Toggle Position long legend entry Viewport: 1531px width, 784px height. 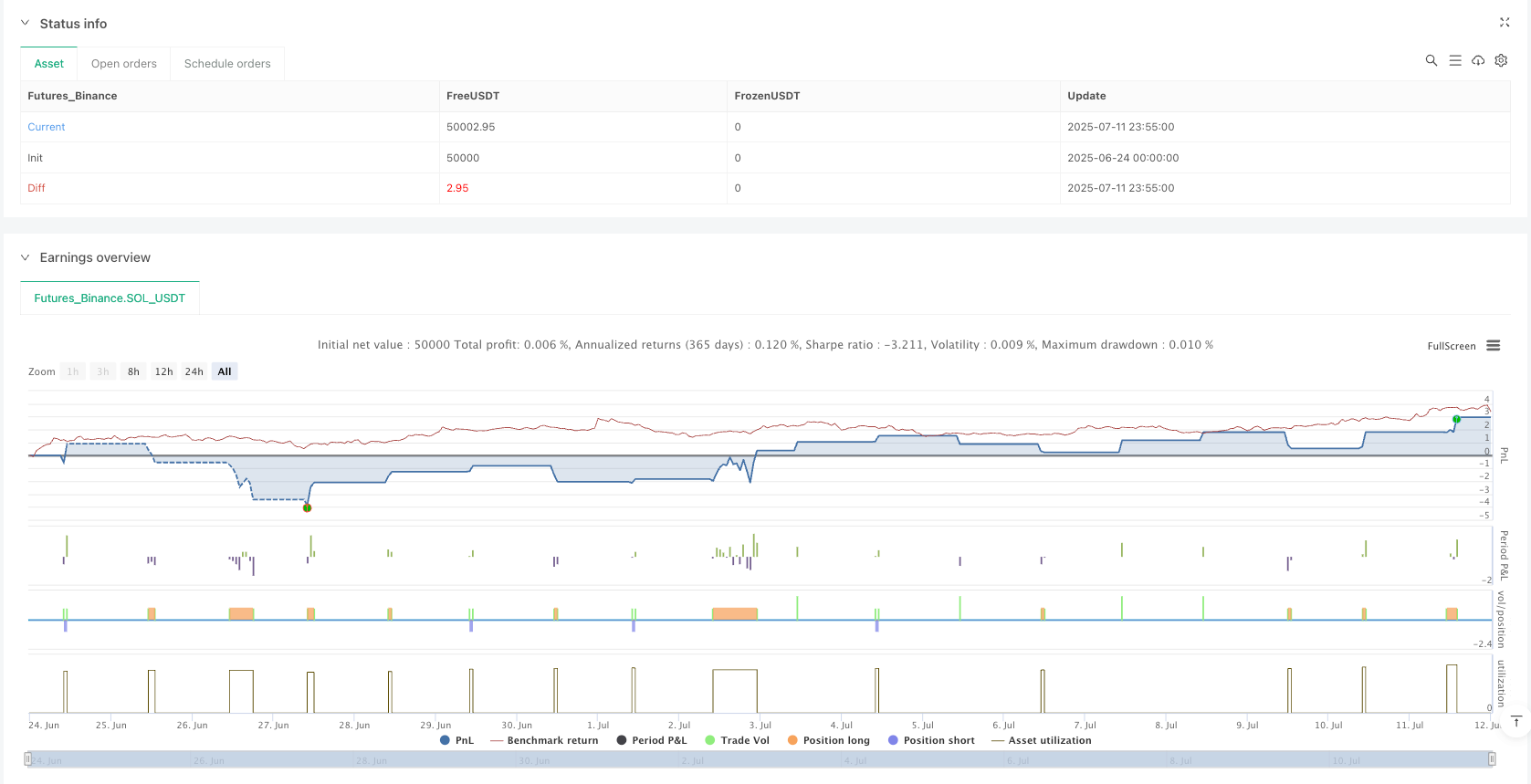coord(829,740)
